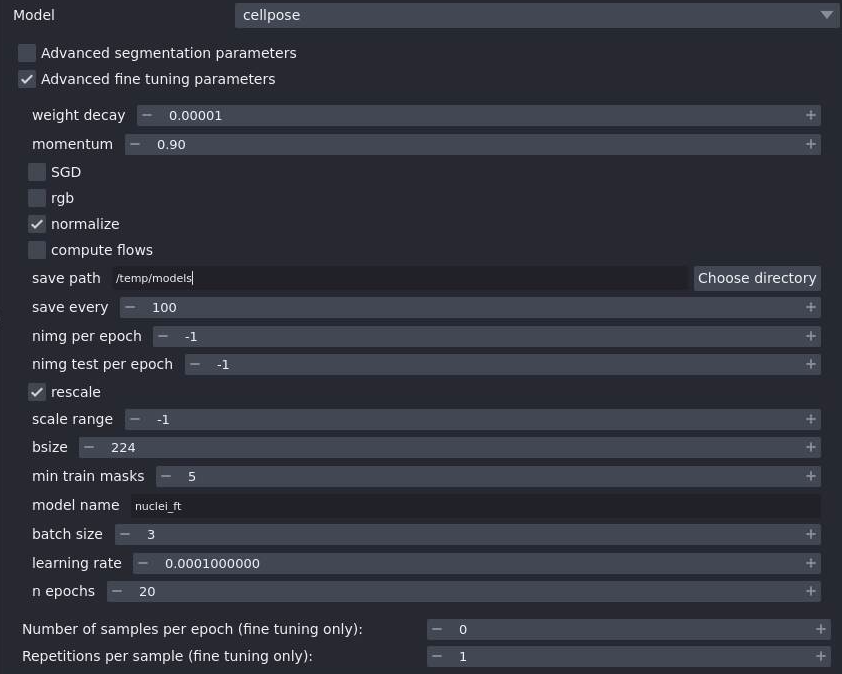Click into the save path text field
This screenshot has width=842, height=674.
tap(400, 278)
